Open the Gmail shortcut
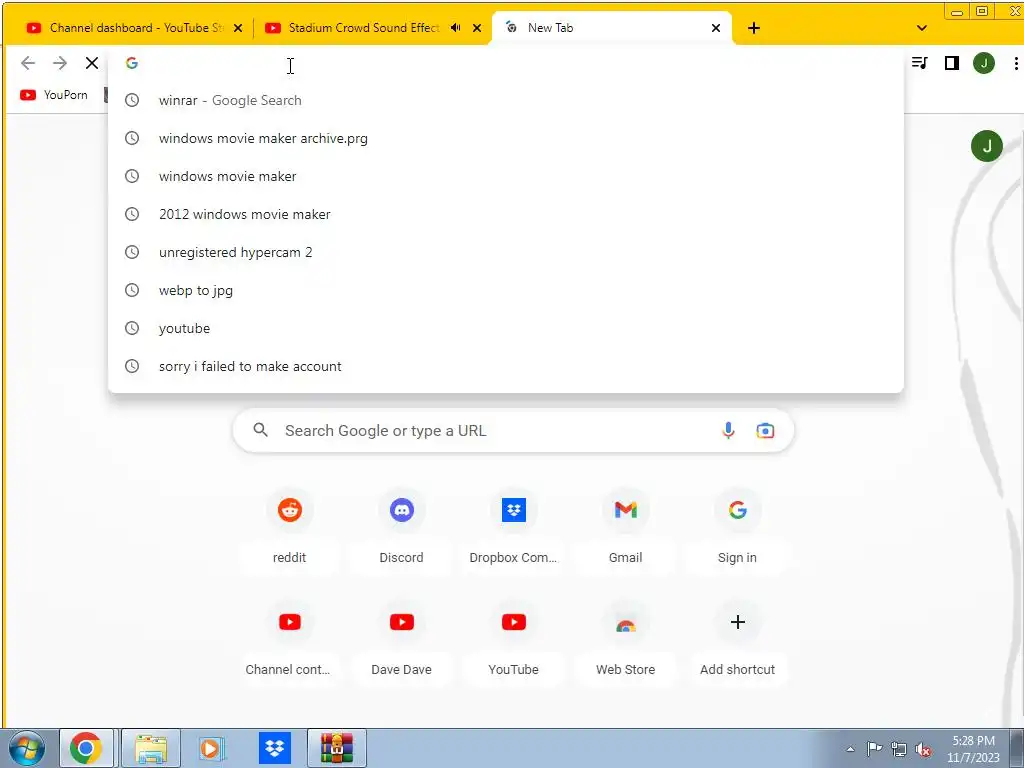The width and height of the screenshot is (1024, 768). (x=626, y=528)
